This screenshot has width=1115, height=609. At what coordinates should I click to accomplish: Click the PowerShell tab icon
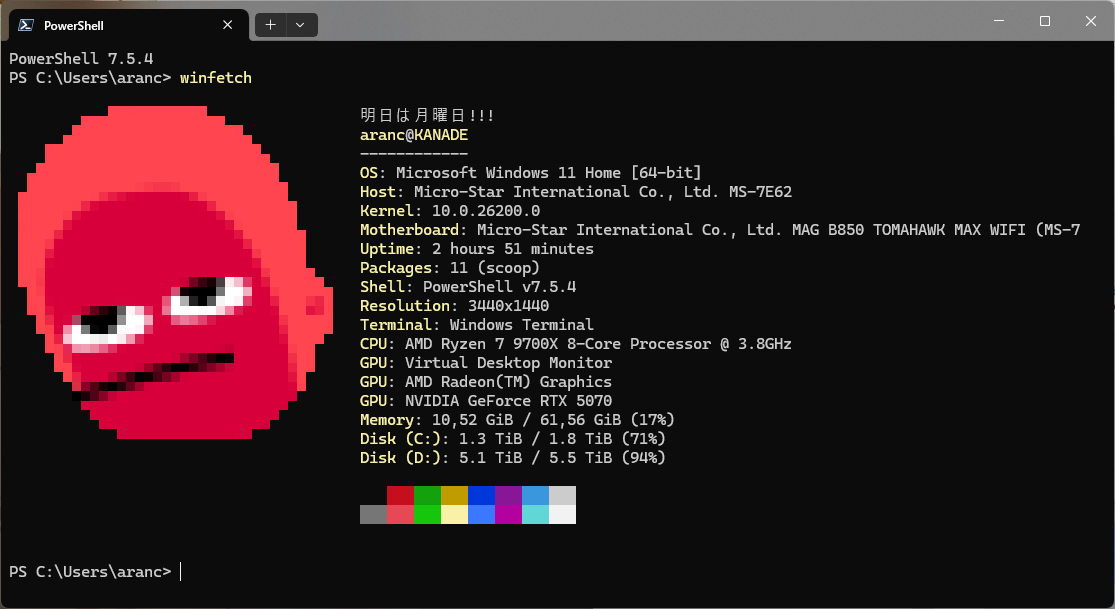(26, 25)
